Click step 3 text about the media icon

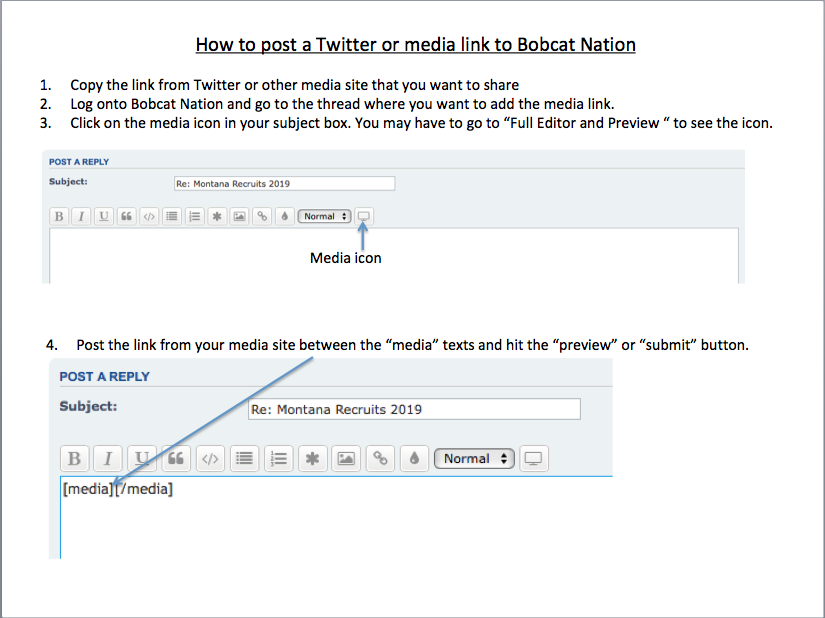click(421, 123)
